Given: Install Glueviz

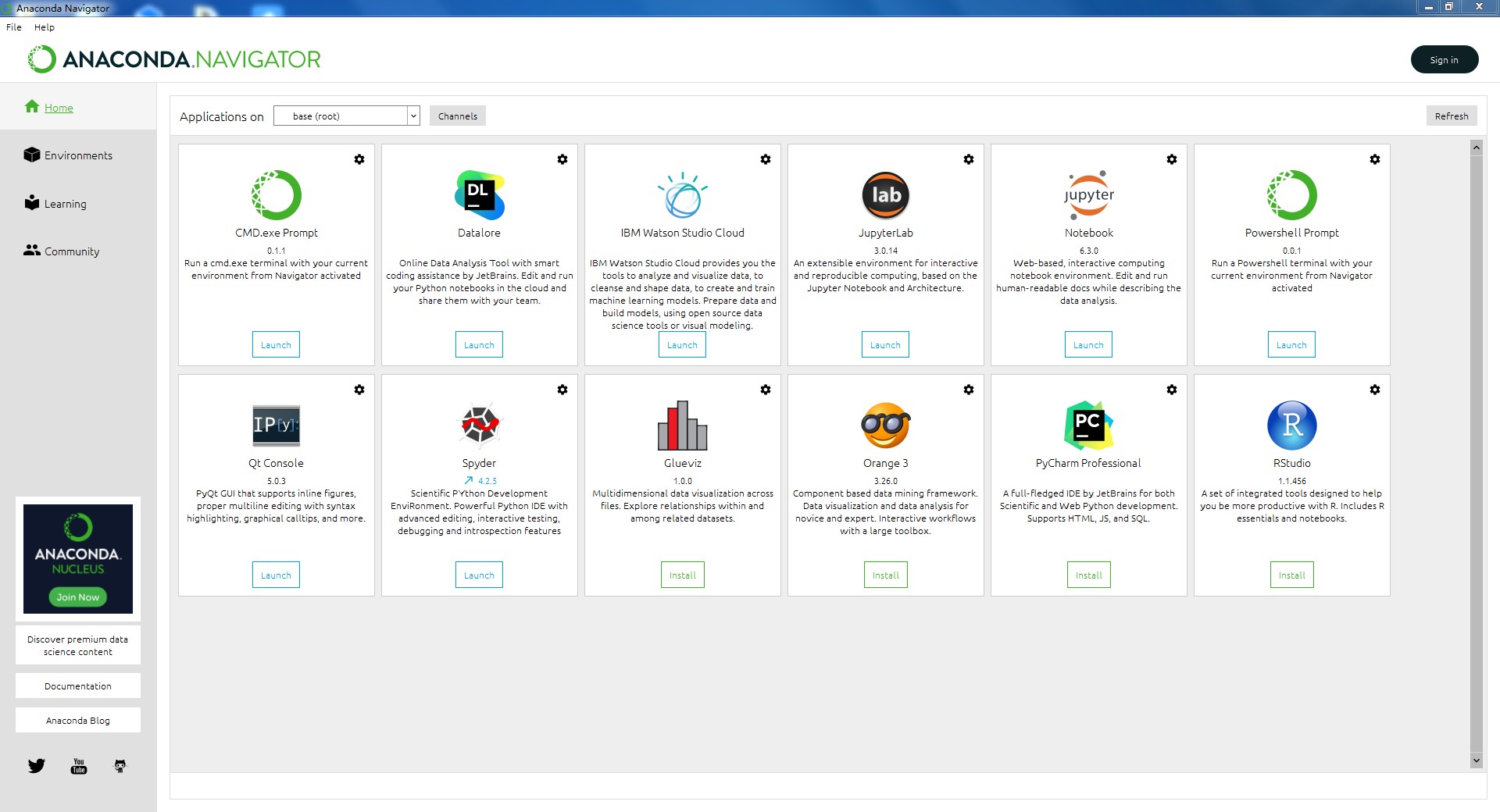Looking at the screenshot, I should [x=683, y=575].
